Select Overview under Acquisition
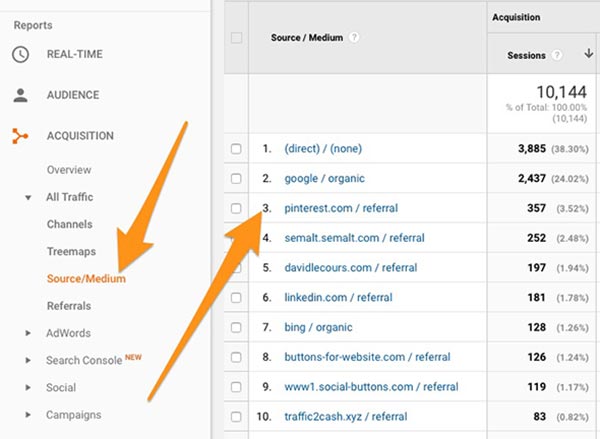Screen dimensions: 600x439 [x=69, y=170]
